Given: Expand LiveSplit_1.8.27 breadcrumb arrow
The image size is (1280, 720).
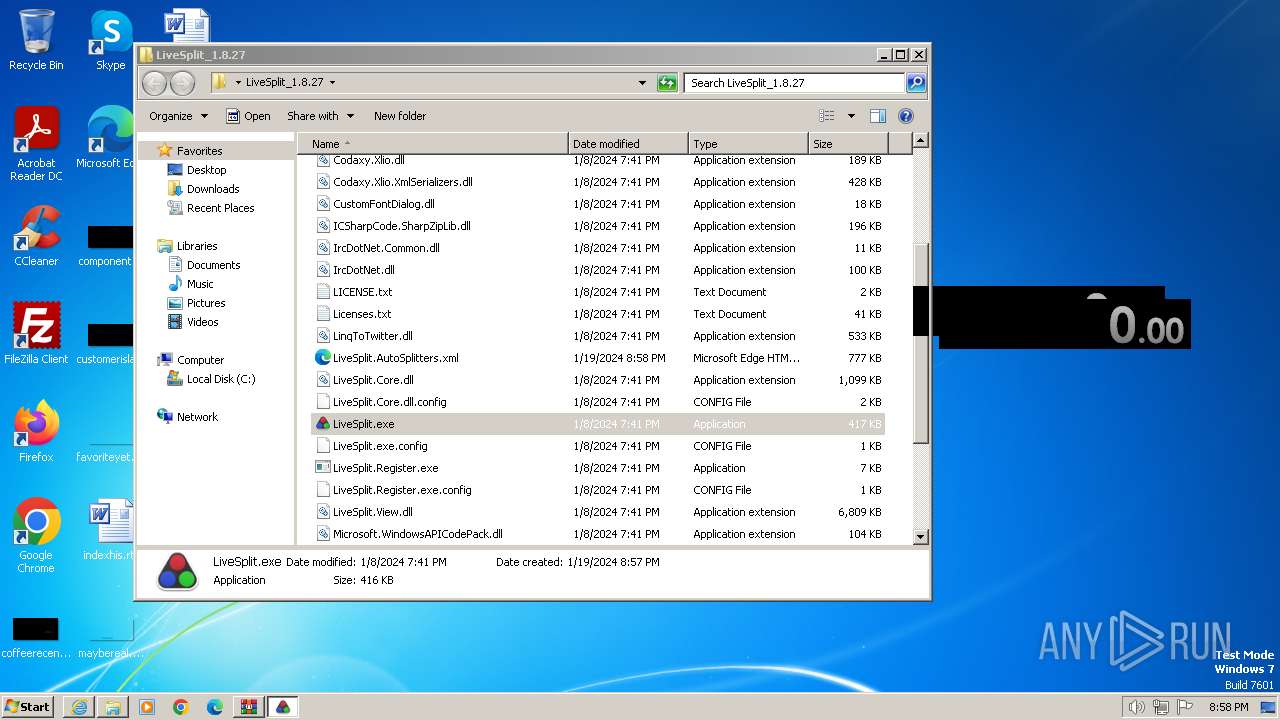Looking at the screenshot, I should 332,83.
